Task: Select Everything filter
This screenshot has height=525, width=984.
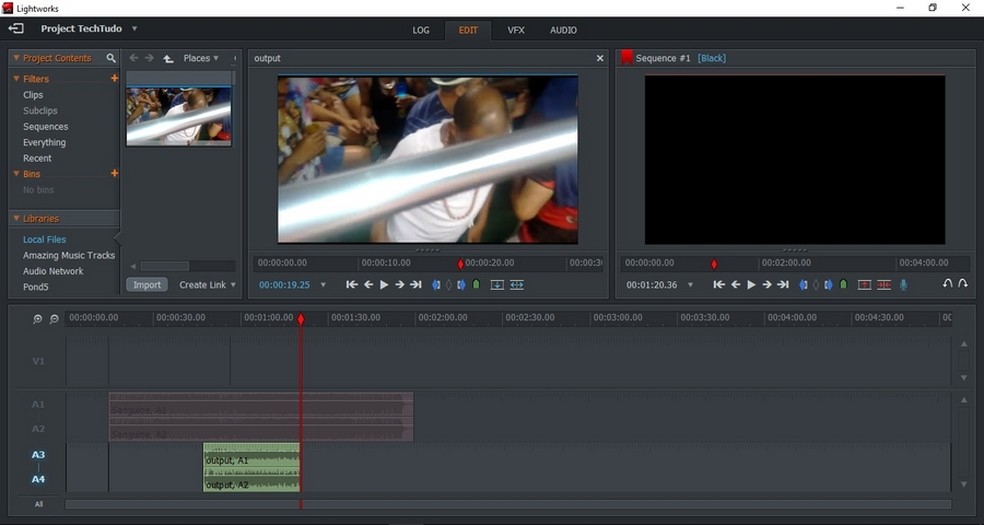Action: coord(45,142)
